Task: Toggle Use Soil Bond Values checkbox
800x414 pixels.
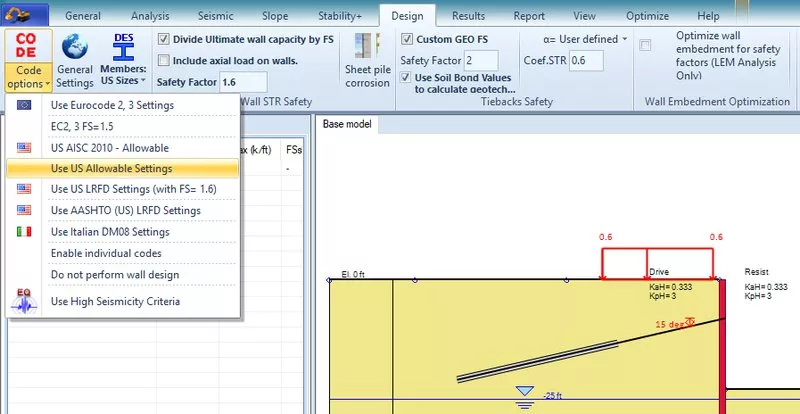Action: click(x=406, y=78)
